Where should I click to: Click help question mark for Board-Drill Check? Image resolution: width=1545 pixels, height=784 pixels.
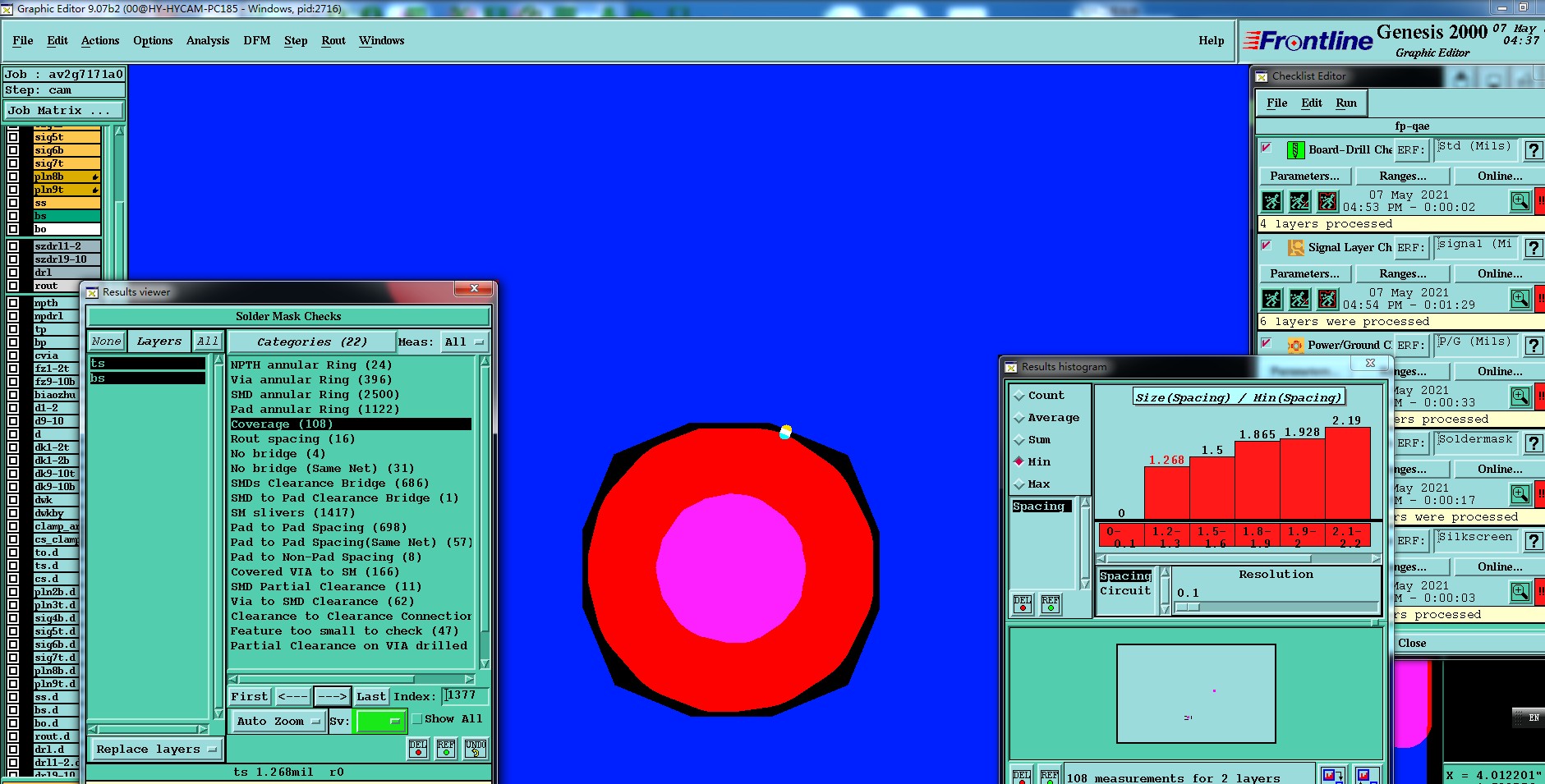1534,149
